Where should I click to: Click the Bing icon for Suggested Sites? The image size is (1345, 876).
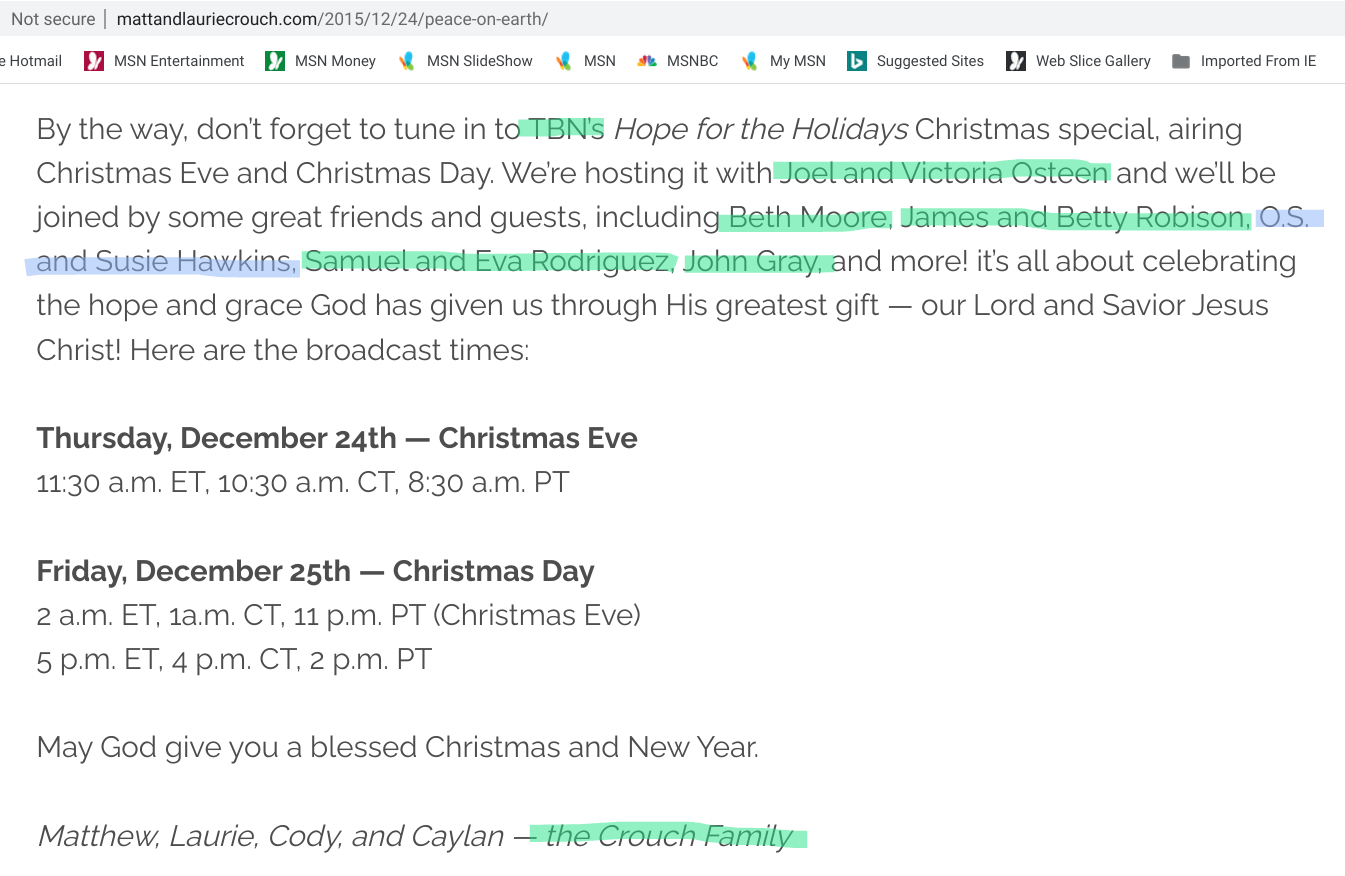tap(856, 61)
